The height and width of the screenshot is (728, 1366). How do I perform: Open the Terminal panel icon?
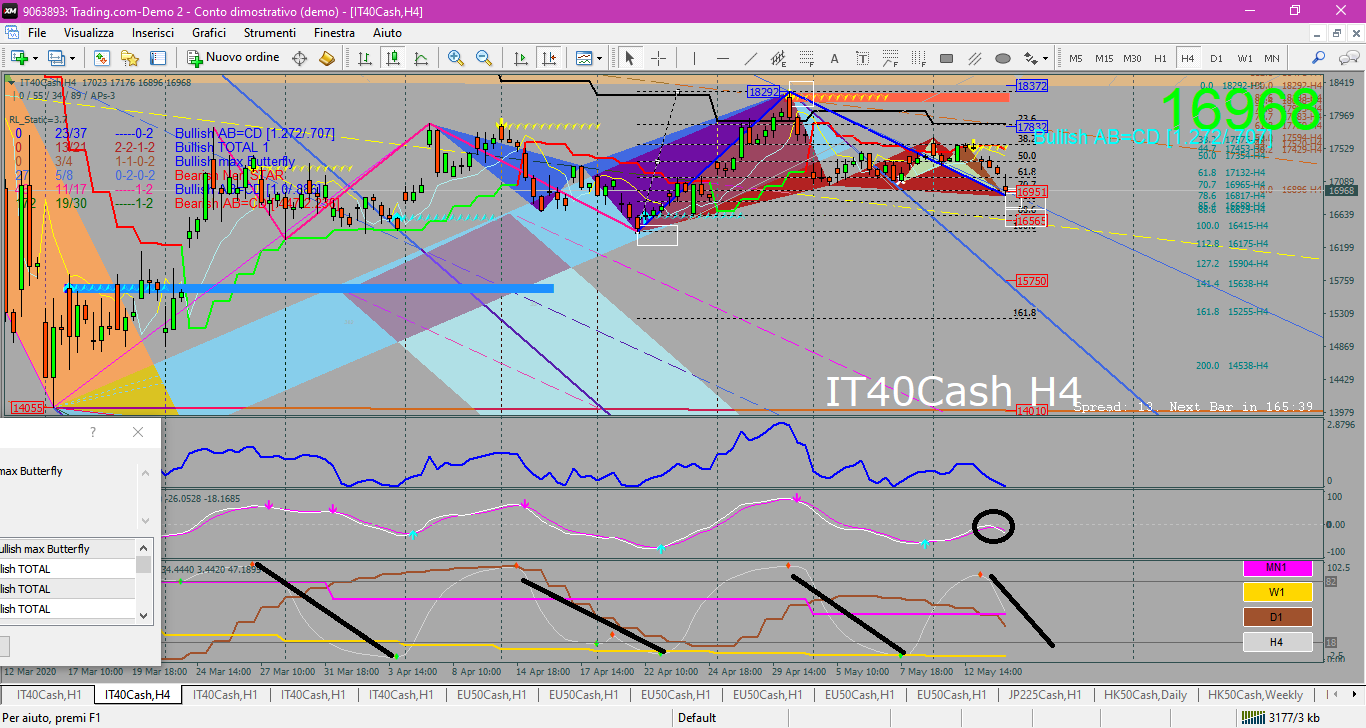coord(157,58)
